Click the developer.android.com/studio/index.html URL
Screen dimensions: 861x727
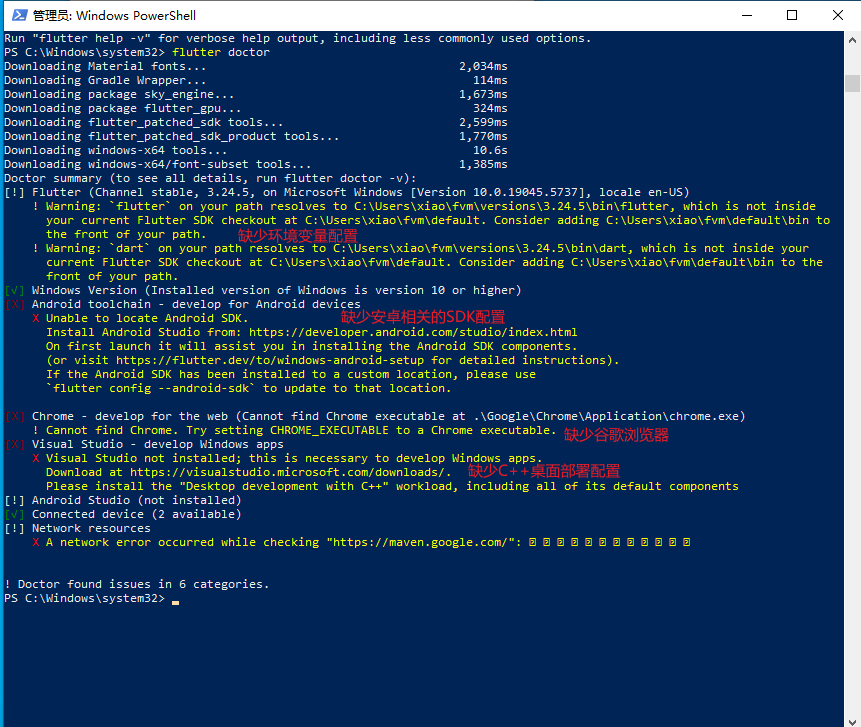click(x=413, y=332)
